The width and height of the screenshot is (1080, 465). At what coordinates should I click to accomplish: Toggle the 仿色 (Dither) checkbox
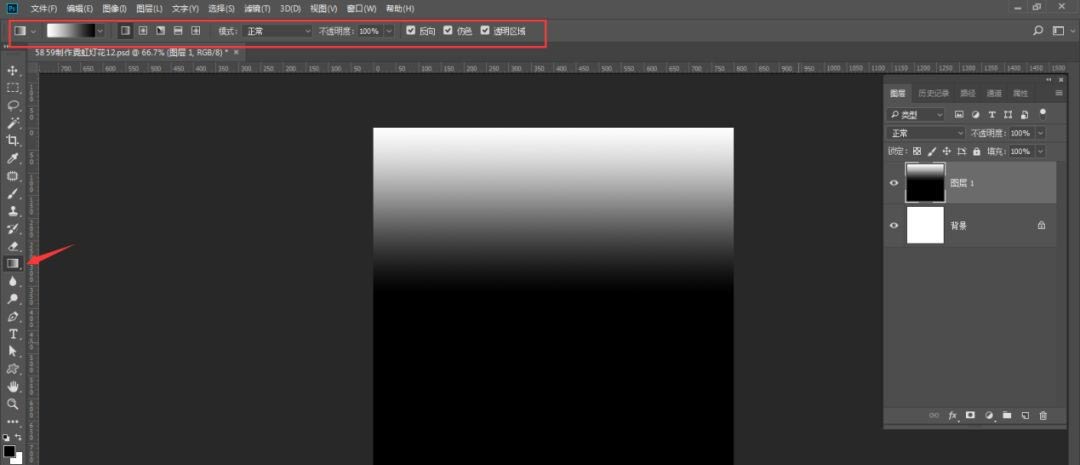448,31
